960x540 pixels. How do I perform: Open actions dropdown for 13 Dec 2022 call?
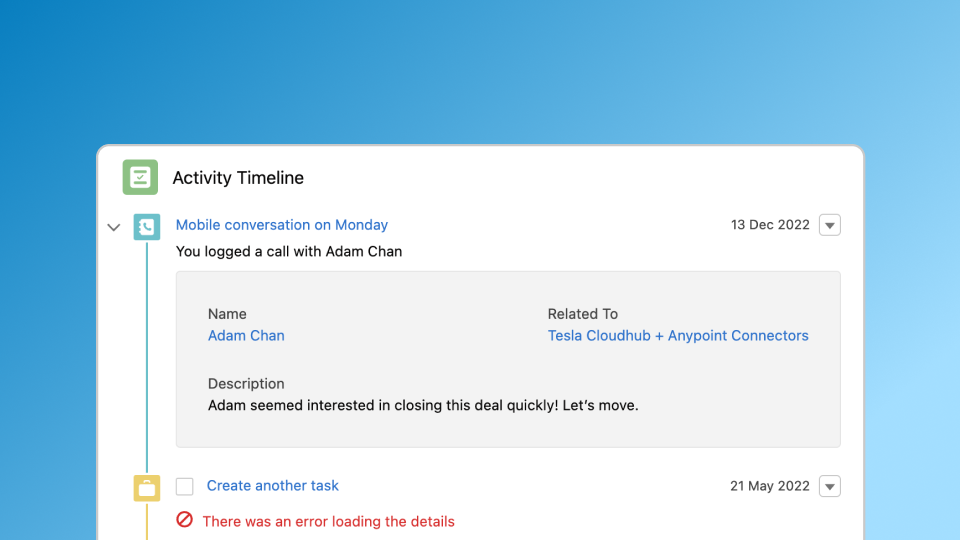pyautogui.click(x=829, y=225)
